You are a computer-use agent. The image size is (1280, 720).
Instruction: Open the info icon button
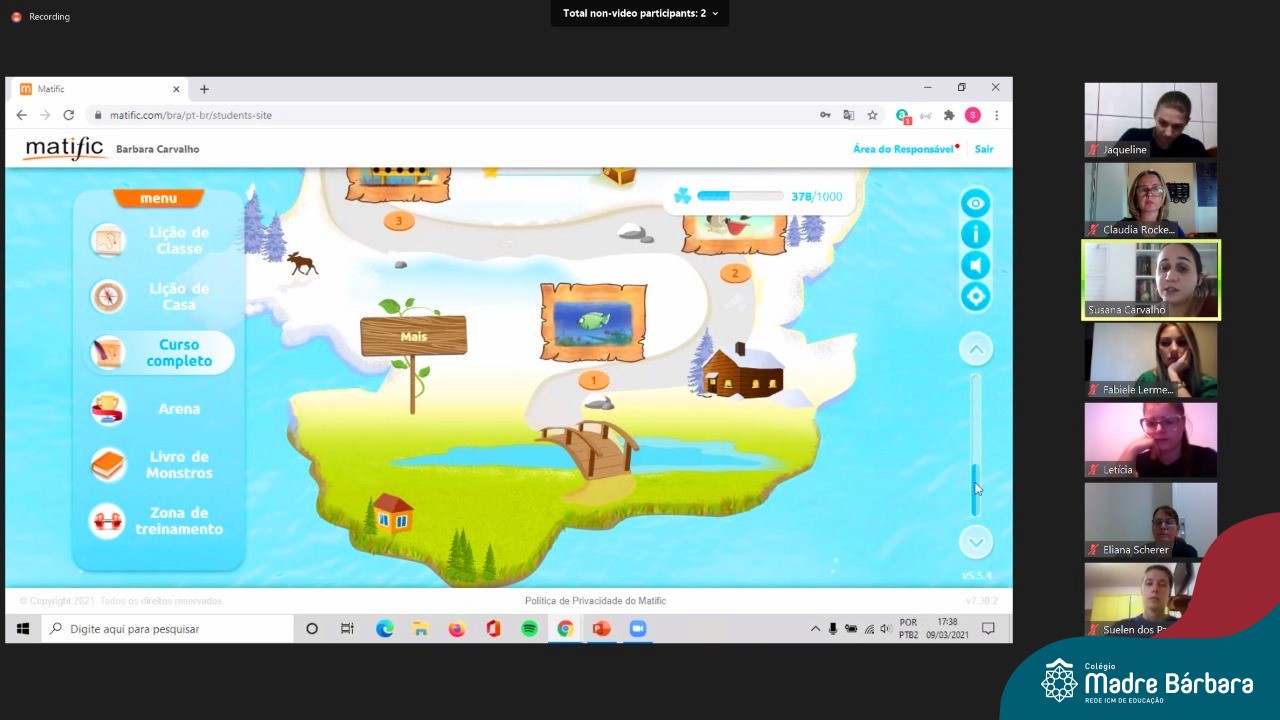[975, 234]
